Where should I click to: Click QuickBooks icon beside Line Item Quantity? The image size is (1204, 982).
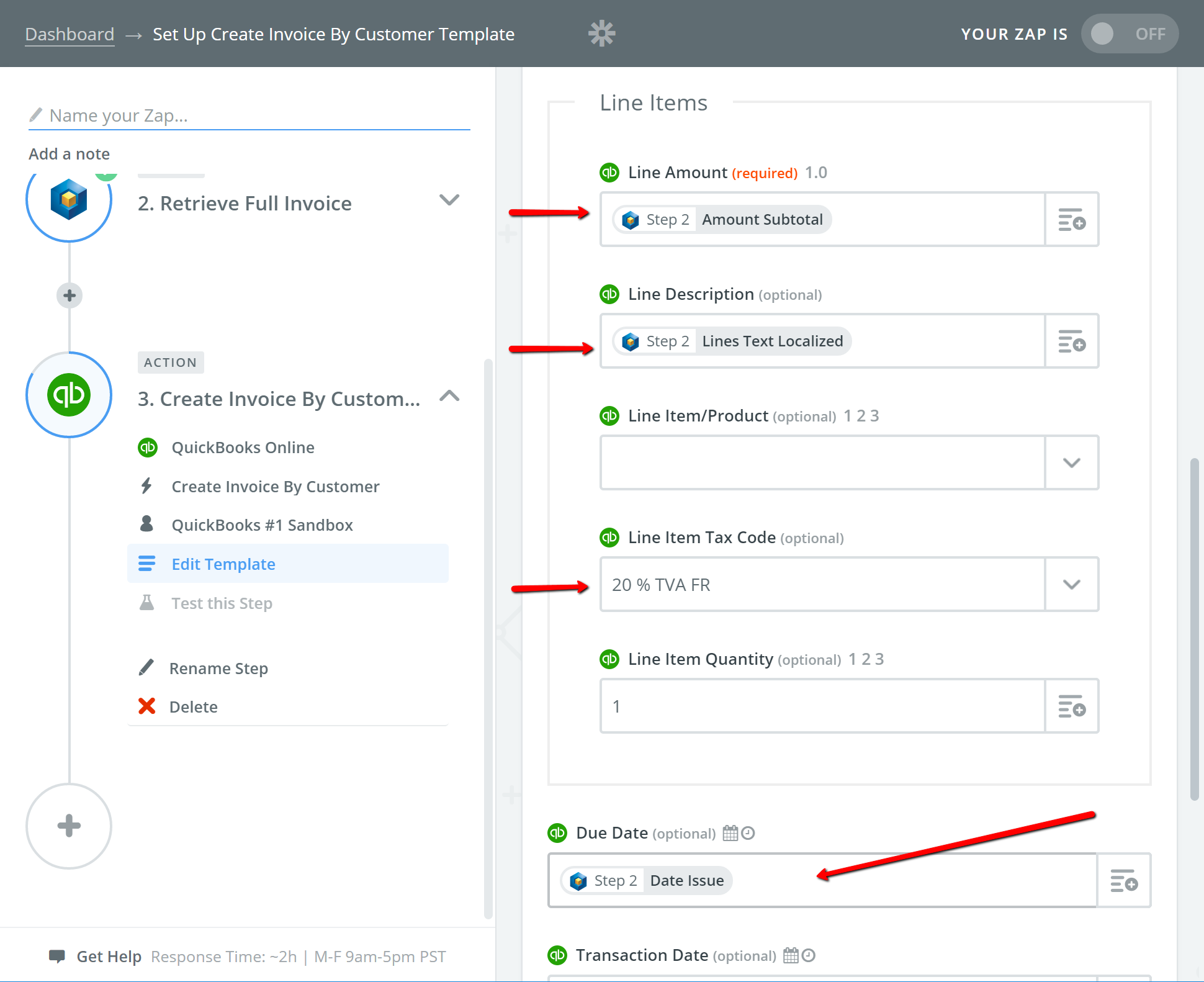click(x=609, y=659)
